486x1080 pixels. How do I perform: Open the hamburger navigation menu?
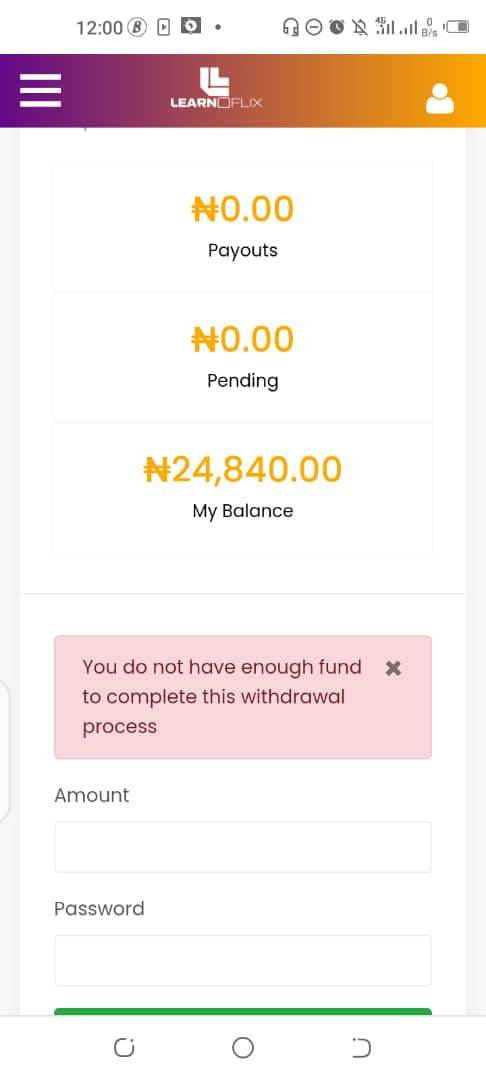click(x=41, y=90)
